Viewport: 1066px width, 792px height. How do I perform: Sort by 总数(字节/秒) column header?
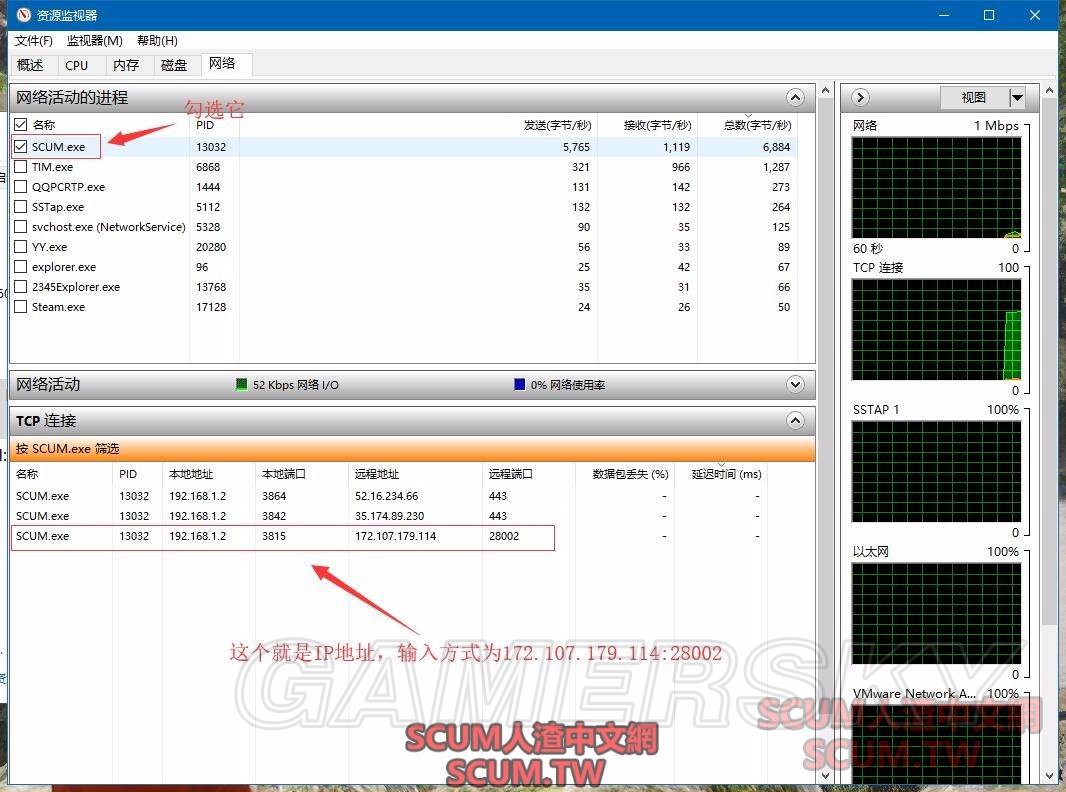tap(757, 125)
